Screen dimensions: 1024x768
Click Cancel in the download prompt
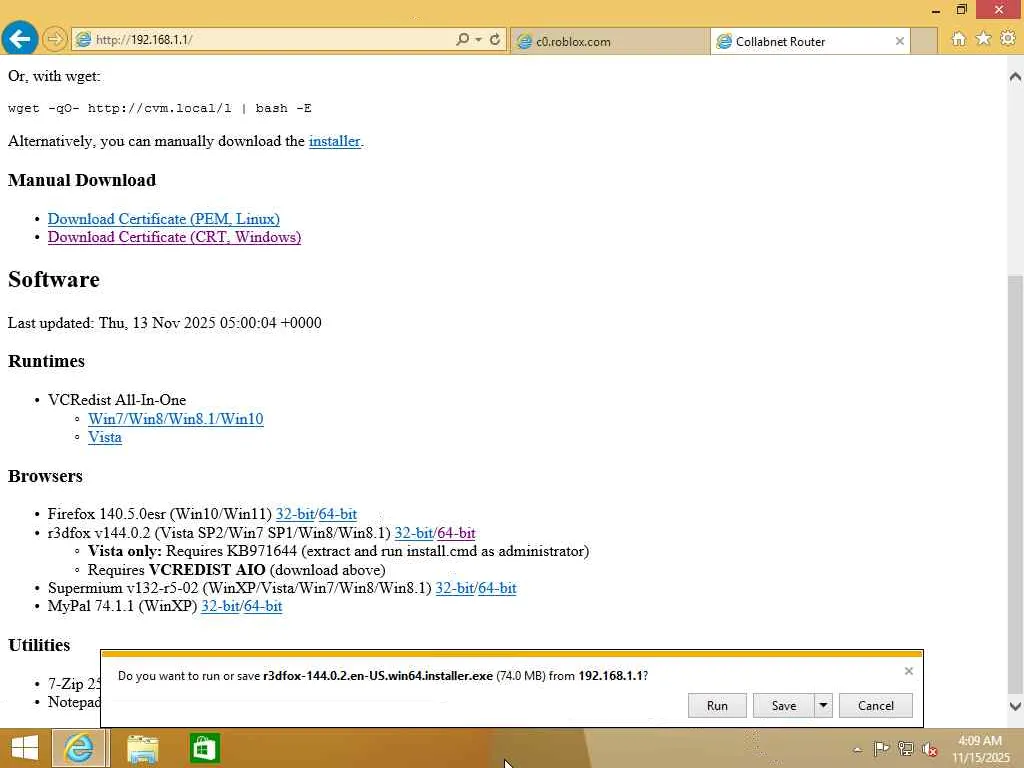[876, 705]
